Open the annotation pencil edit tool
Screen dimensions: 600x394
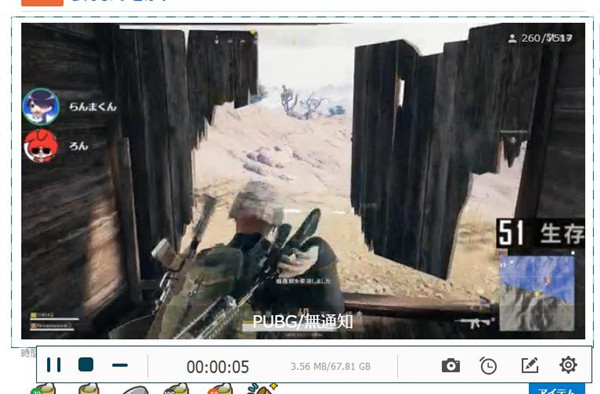[x=530, y=365]
